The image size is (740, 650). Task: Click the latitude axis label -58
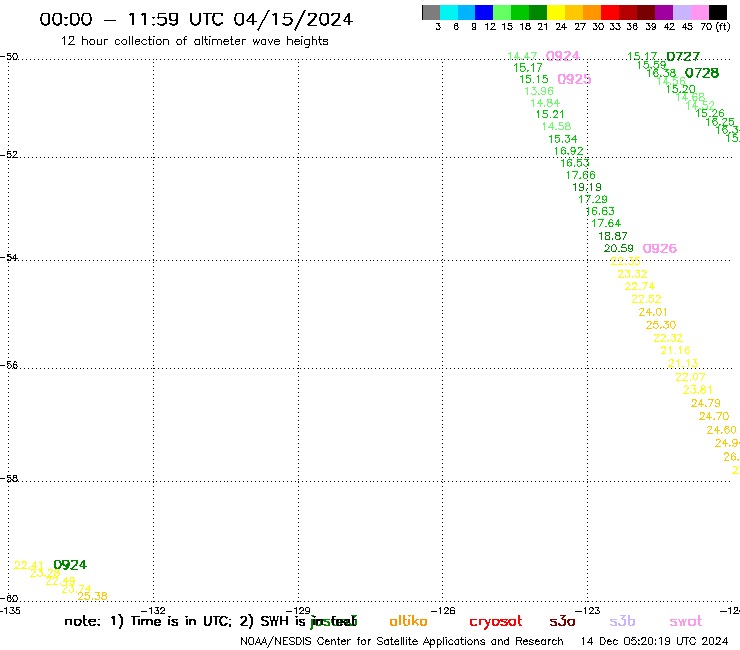pyautogui.click(x=9, y=479)
